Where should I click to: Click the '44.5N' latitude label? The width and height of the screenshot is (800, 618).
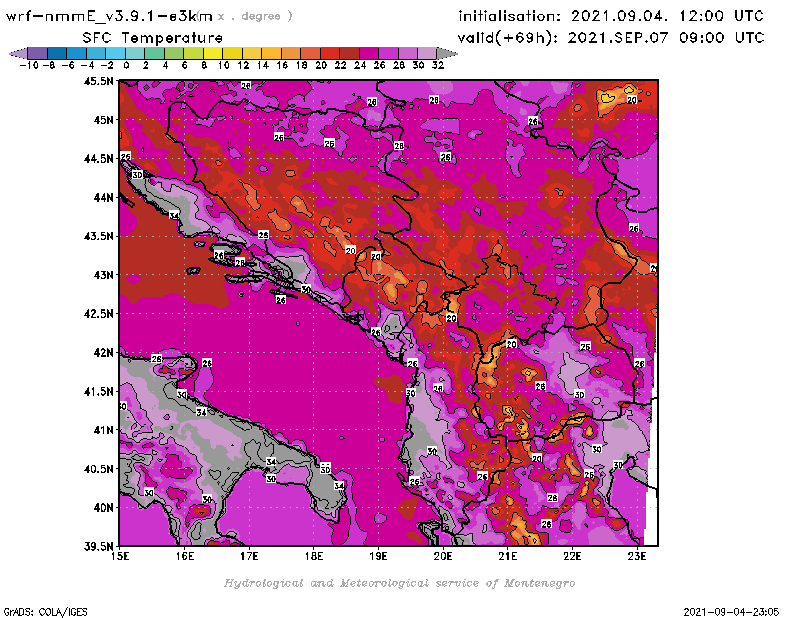(x=98, y=159)
